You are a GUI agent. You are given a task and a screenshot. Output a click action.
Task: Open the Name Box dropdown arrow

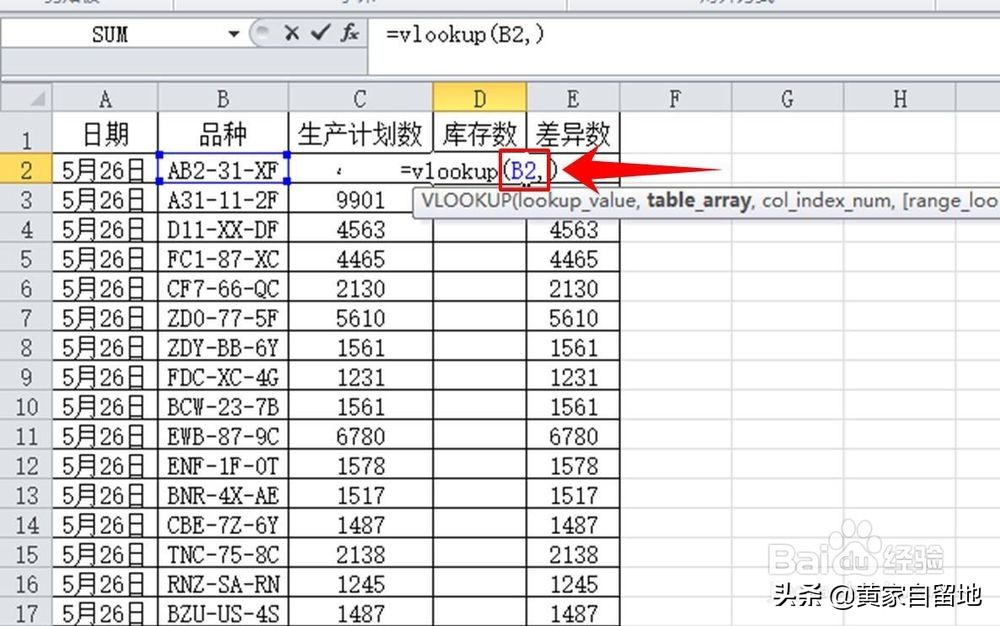[x=233, y=34]
